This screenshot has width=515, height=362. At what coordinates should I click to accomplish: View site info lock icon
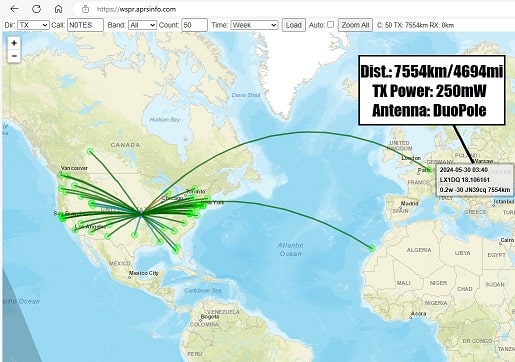pos(86,9)
